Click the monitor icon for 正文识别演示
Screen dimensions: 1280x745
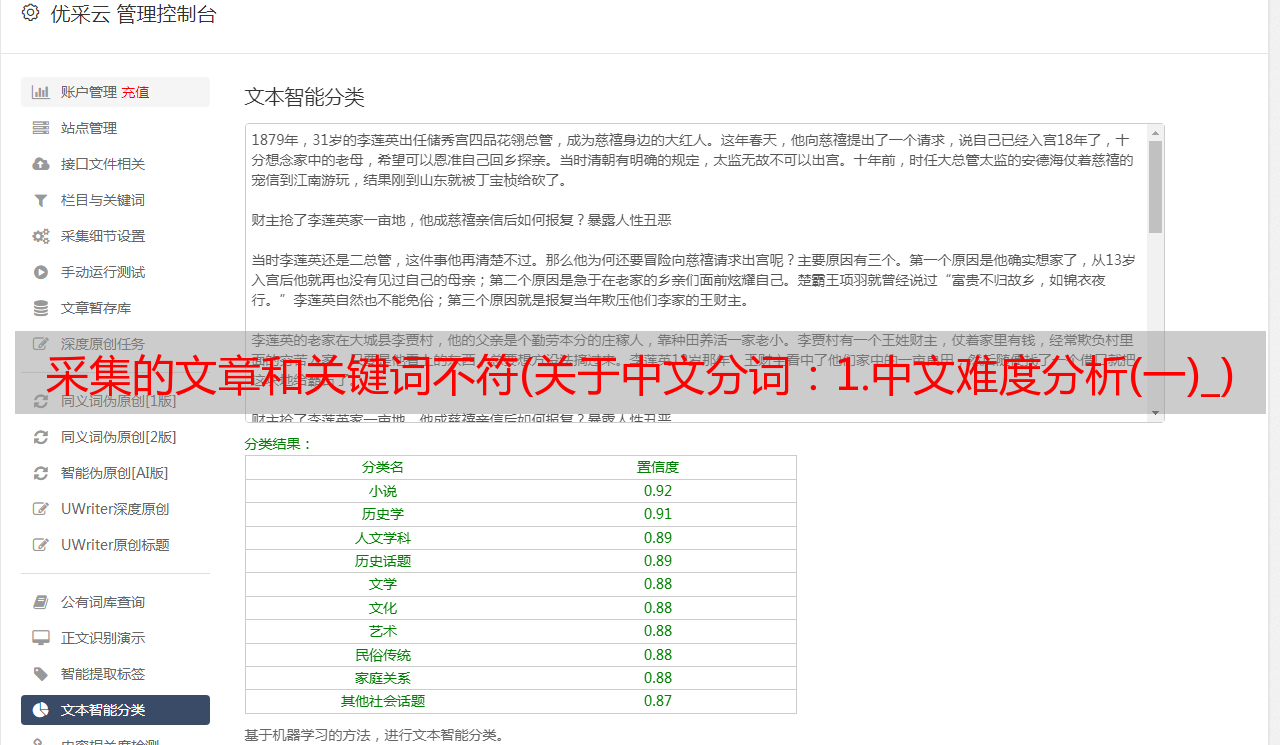tap(41, 638)
